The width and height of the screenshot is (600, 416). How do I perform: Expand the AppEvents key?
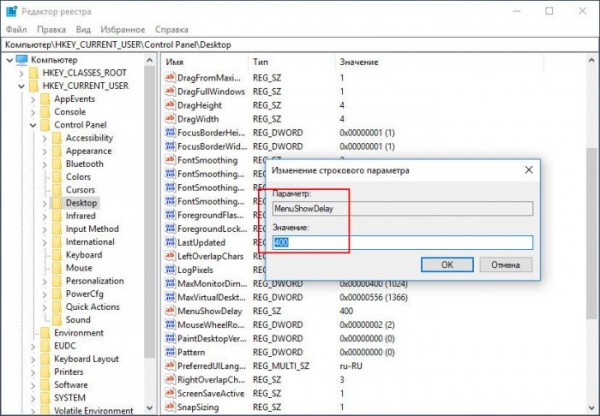33,100
